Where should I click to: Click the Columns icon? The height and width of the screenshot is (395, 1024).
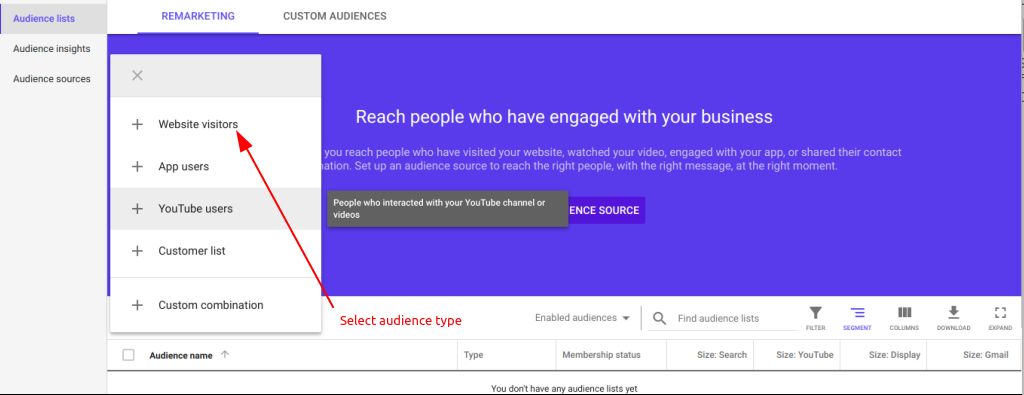tap(904, 312)
